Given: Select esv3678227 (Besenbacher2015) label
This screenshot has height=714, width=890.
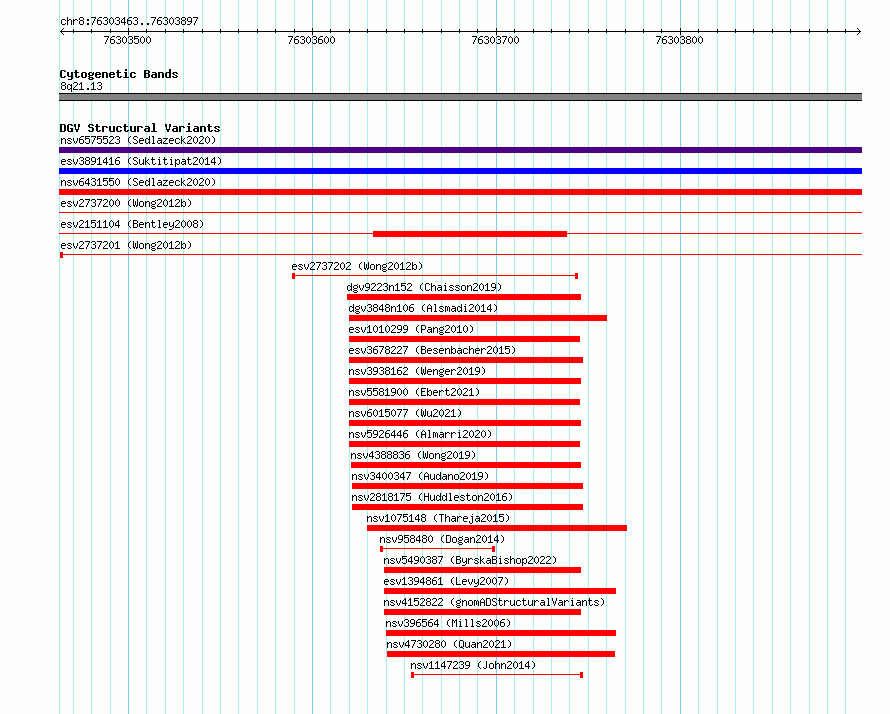Looking at the screenshot, I should pyautogui.click(x=432, y=350).
